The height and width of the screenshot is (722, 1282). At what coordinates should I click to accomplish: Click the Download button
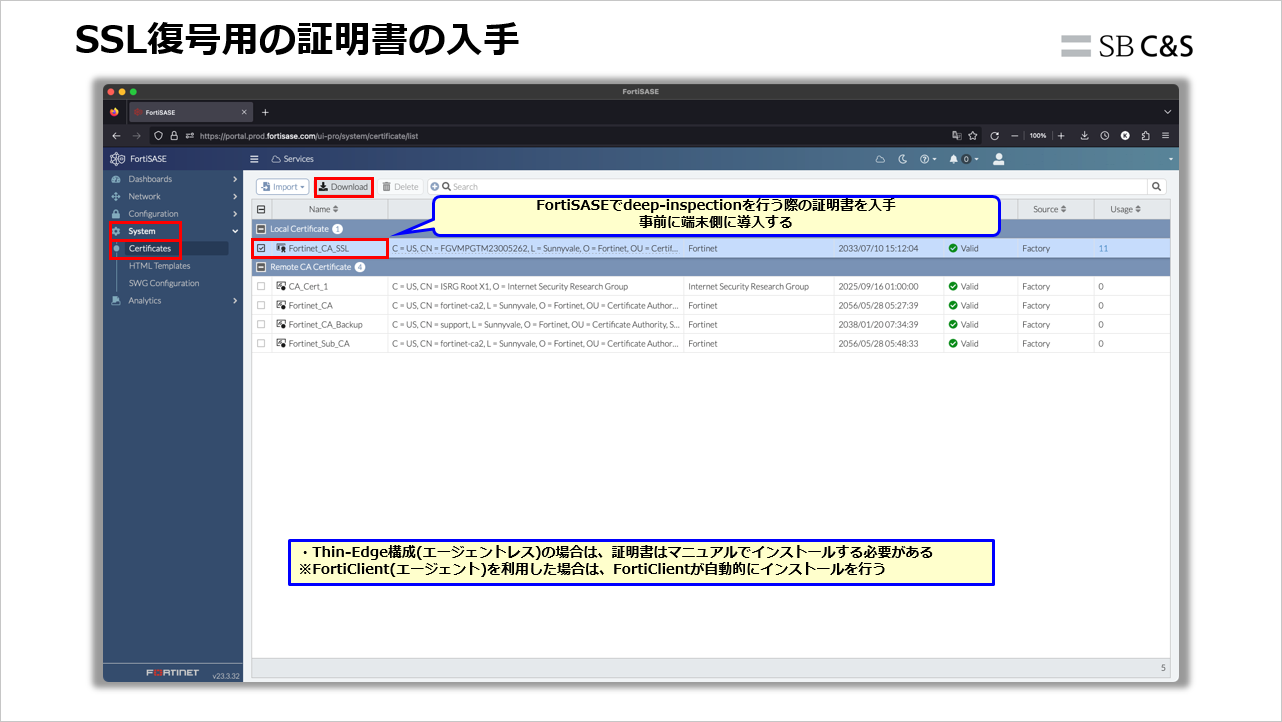[x=343, y=186]
